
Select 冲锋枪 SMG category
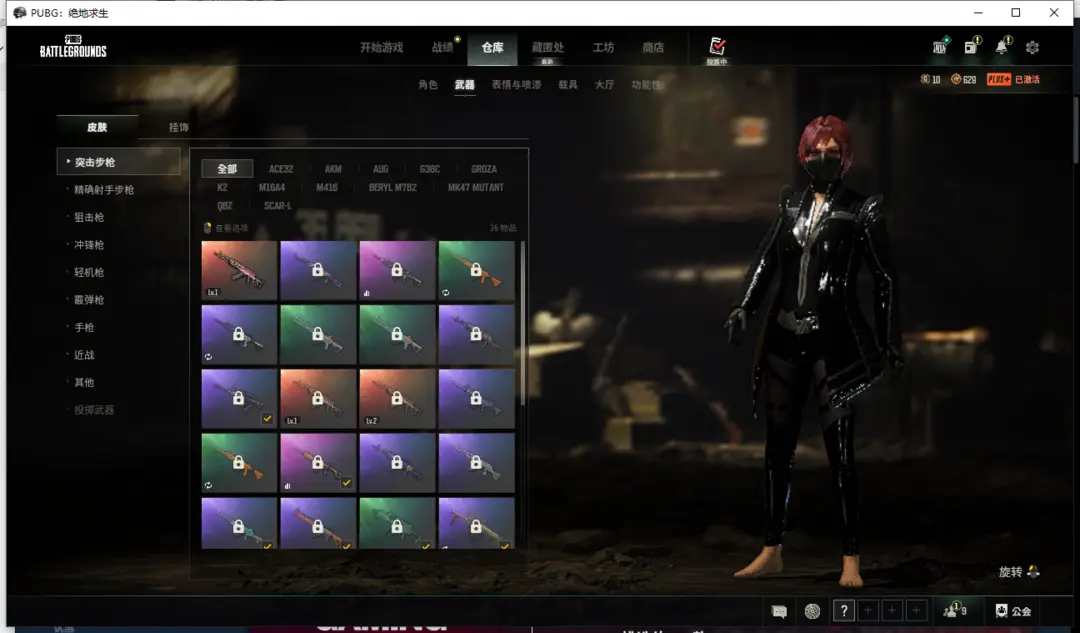89,245
